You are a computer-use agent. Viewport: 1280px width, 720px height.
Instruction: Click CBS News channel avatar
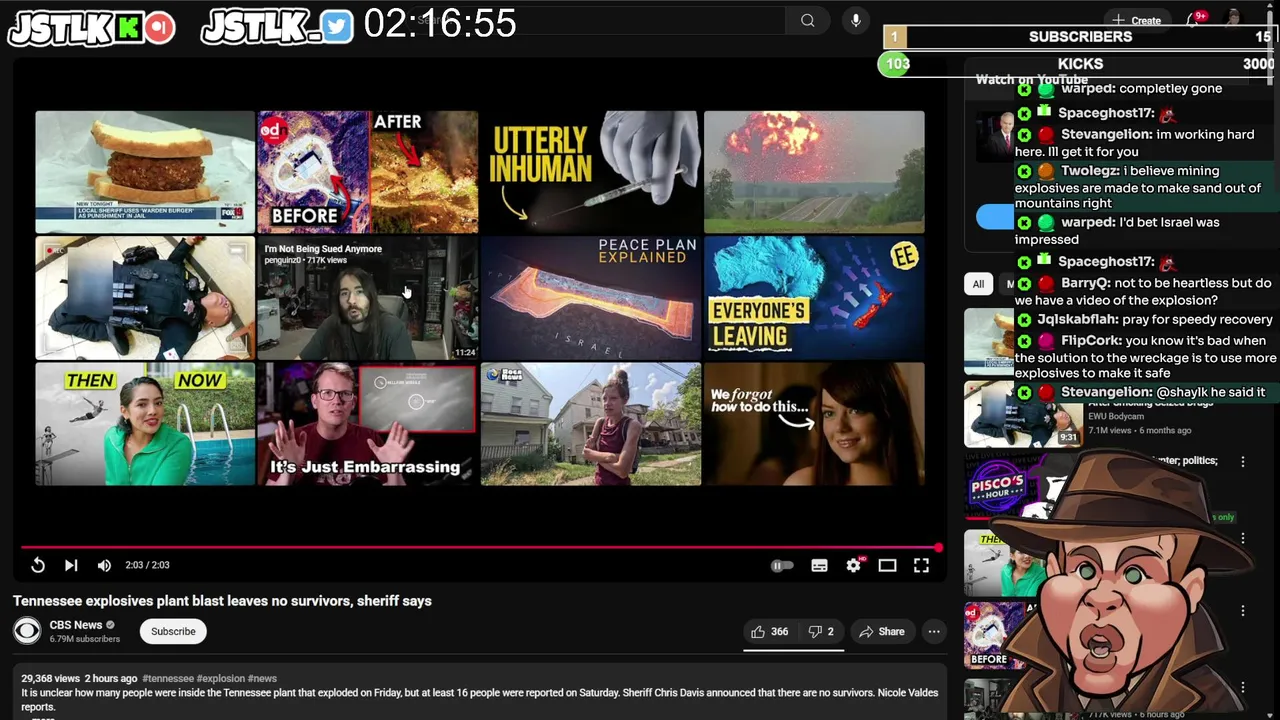(x=27, y=631)
